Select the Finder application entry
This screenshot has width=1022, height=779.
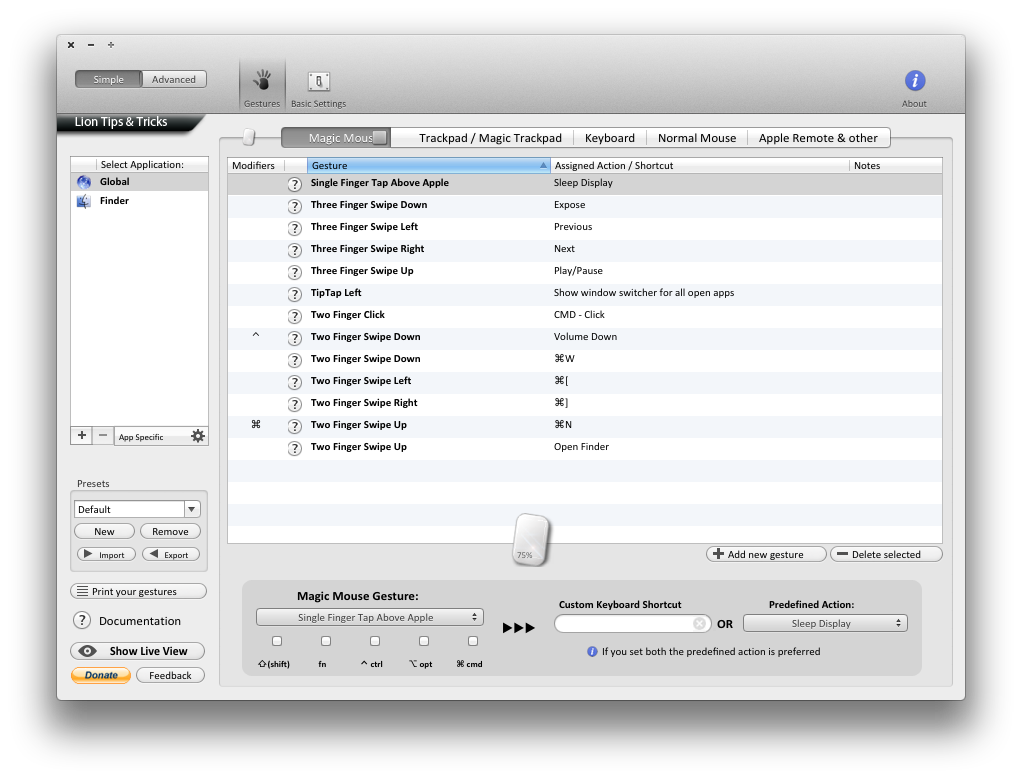(139, 201)
